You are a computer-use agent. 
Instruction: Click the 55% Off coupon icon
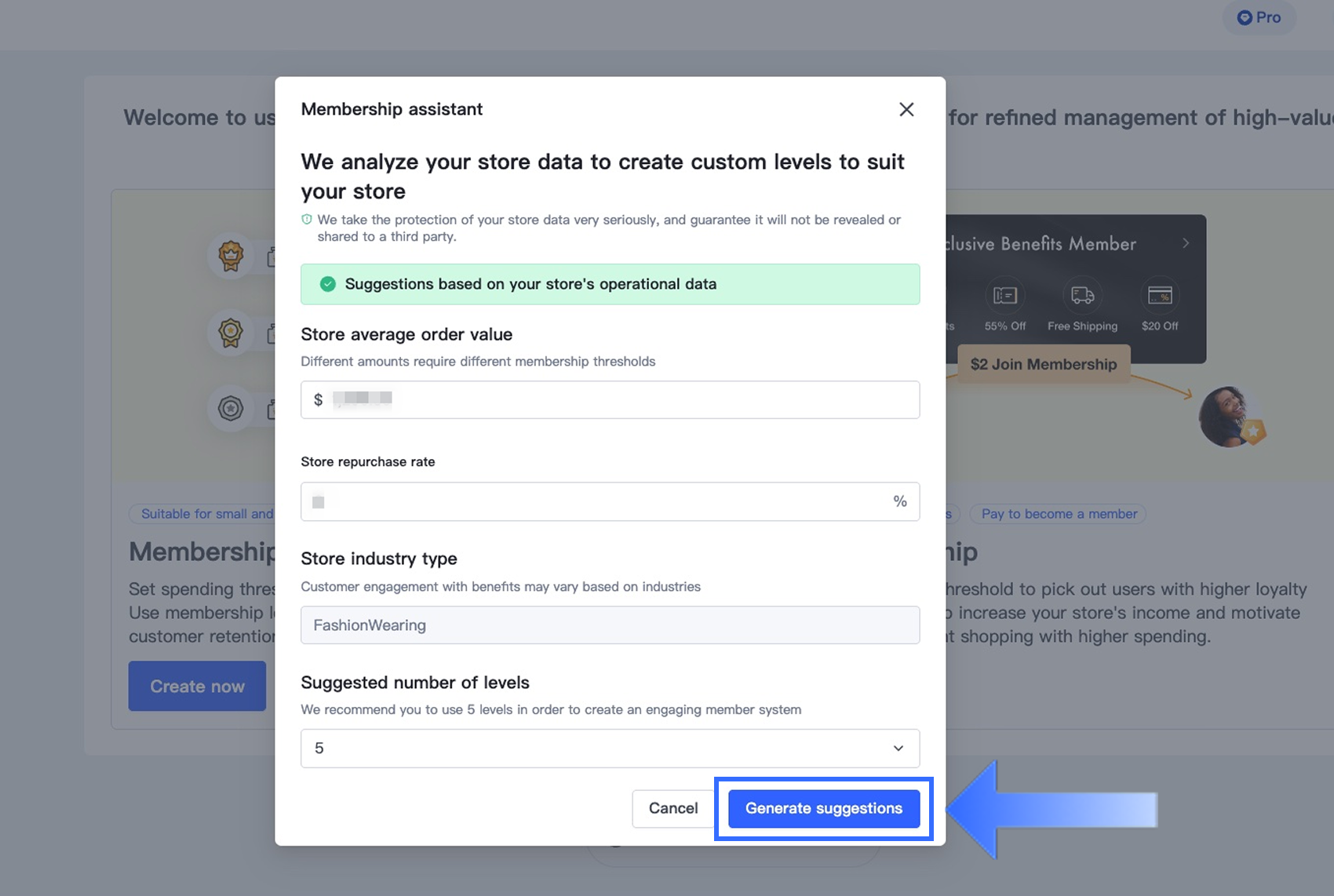click(1005, 296)
